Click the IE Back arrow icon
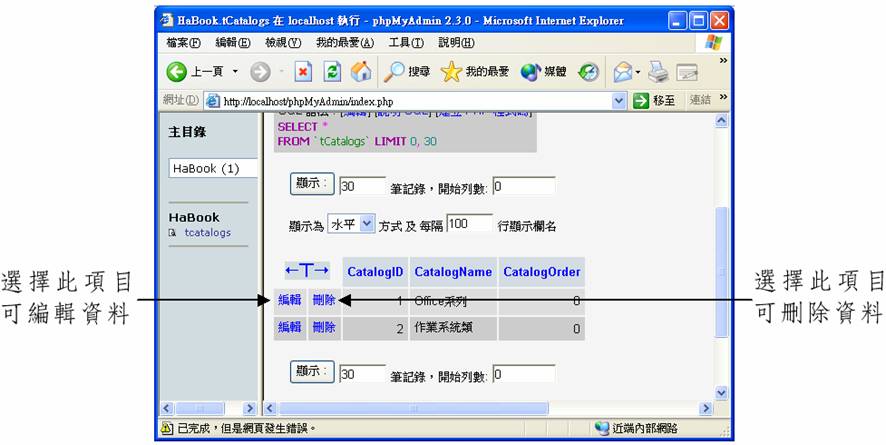Viewport: 886px width, 445px height. (176, 72)
